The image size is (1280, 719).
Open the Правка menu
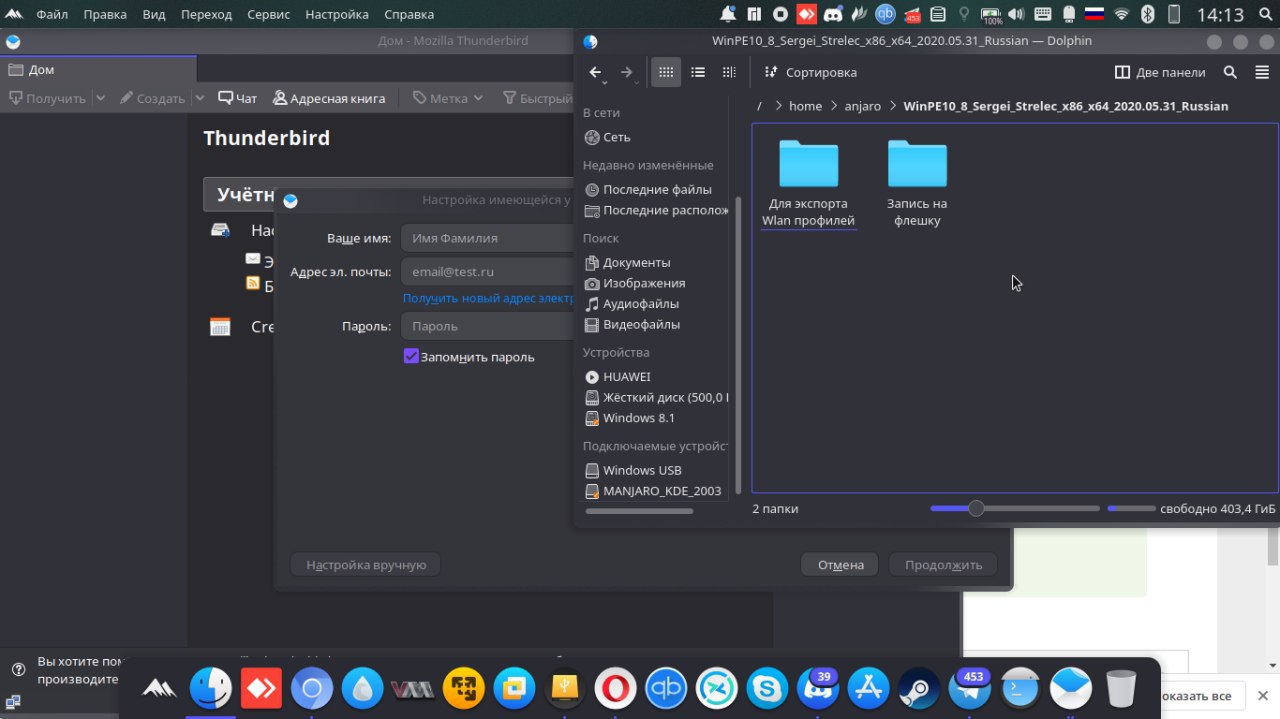coord(105,15)
